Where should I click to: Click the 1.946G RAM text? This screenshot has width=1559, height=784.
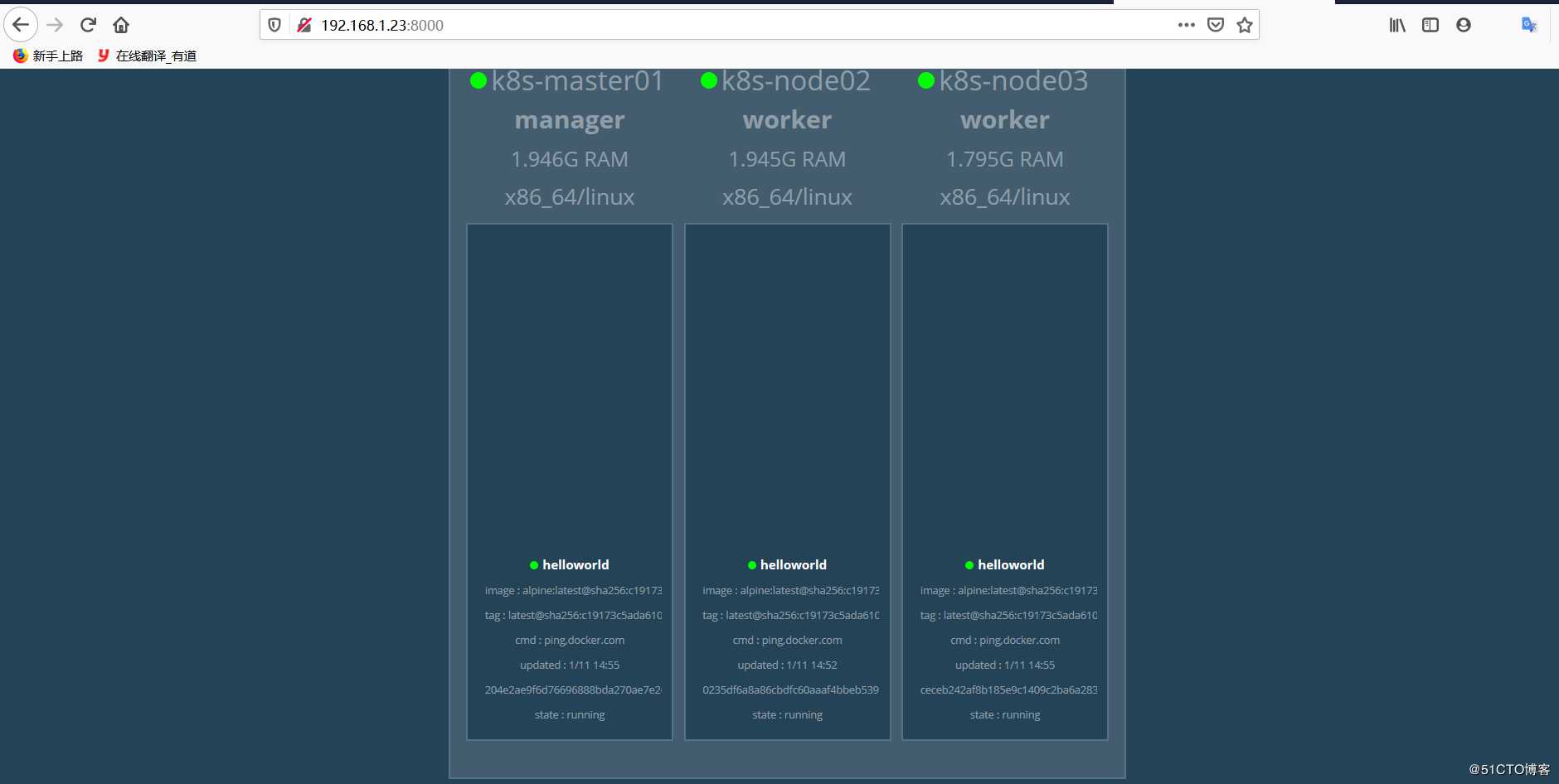[570, 159]
